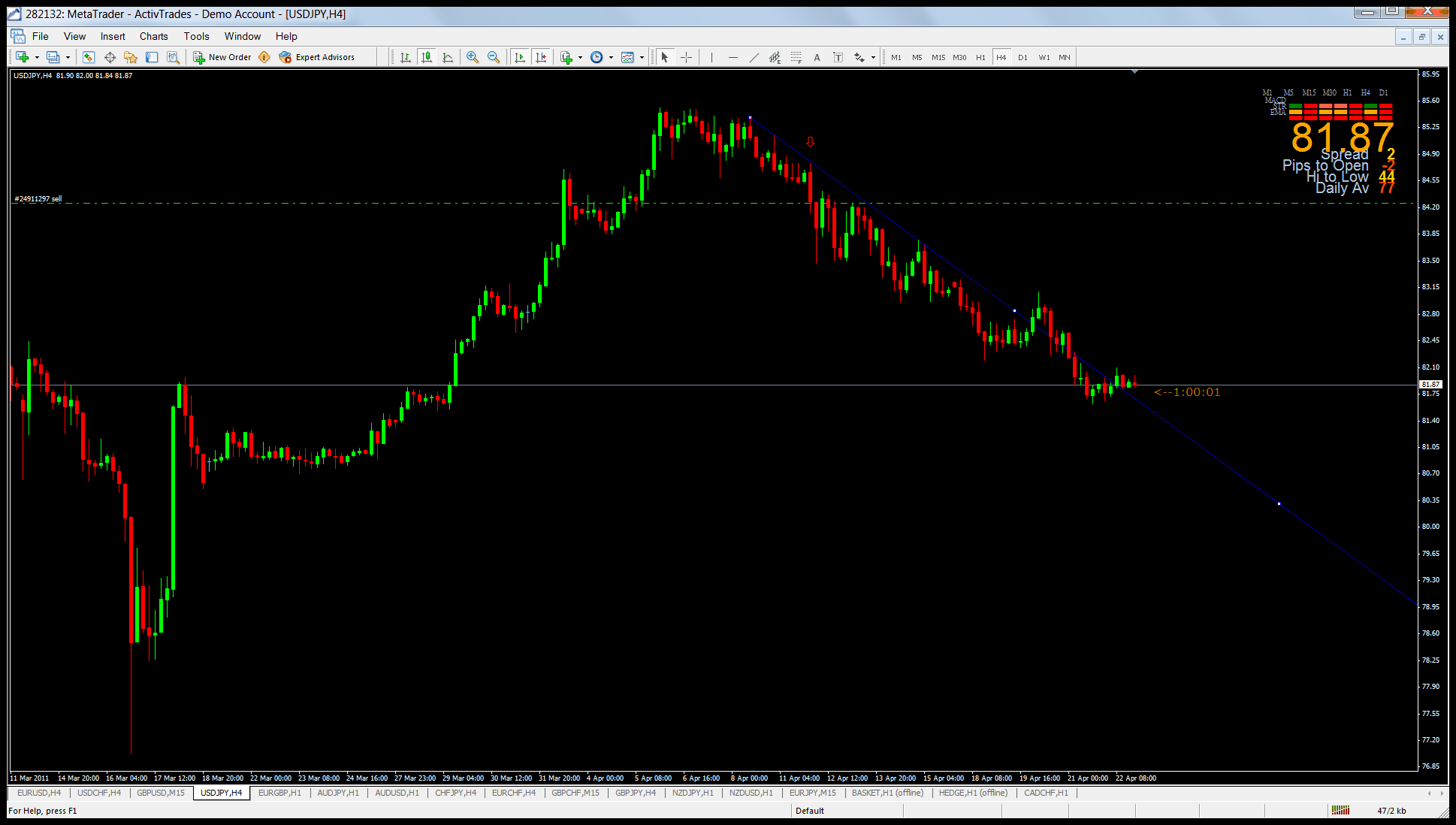Select the crosshair cursor tool

click(x=686, y=57)
